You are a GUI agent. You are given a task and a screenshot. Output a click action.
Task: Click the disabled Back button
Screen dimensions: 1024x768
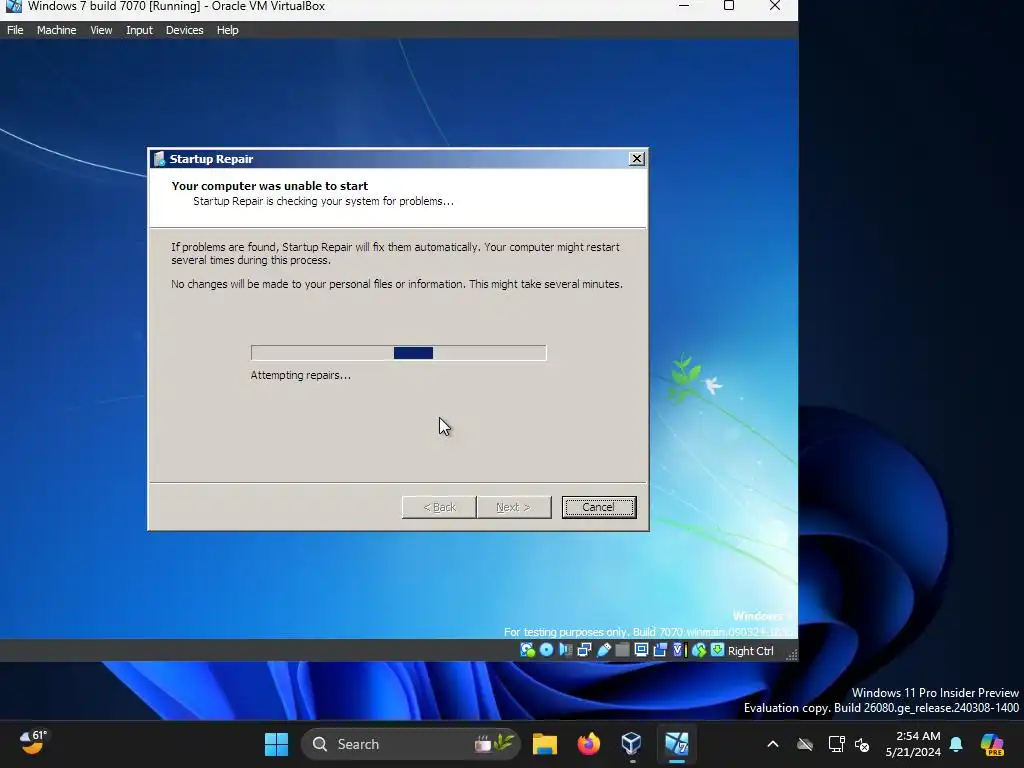tap(439, 507)
